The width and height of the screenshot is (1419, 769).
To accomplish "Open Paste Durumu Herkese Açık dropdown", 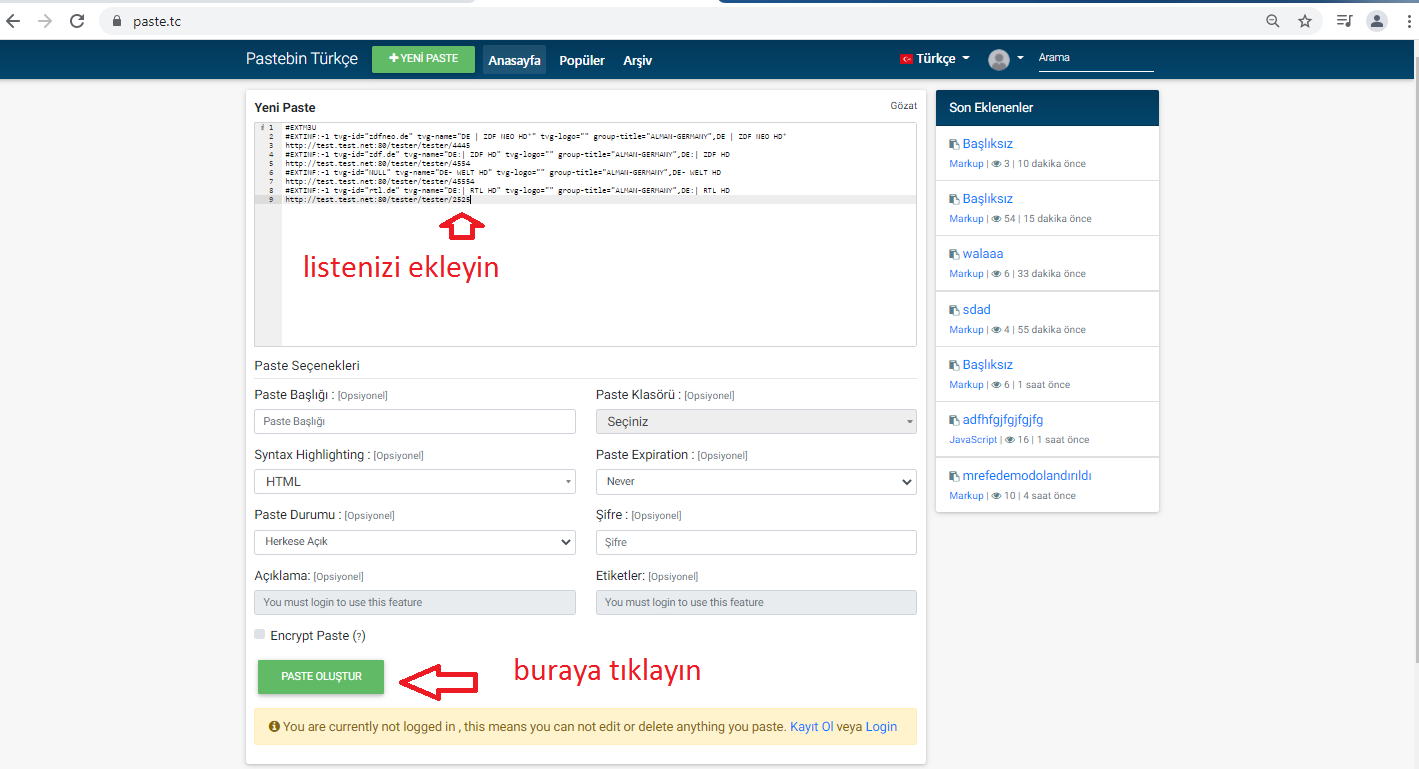I will 415,542.
